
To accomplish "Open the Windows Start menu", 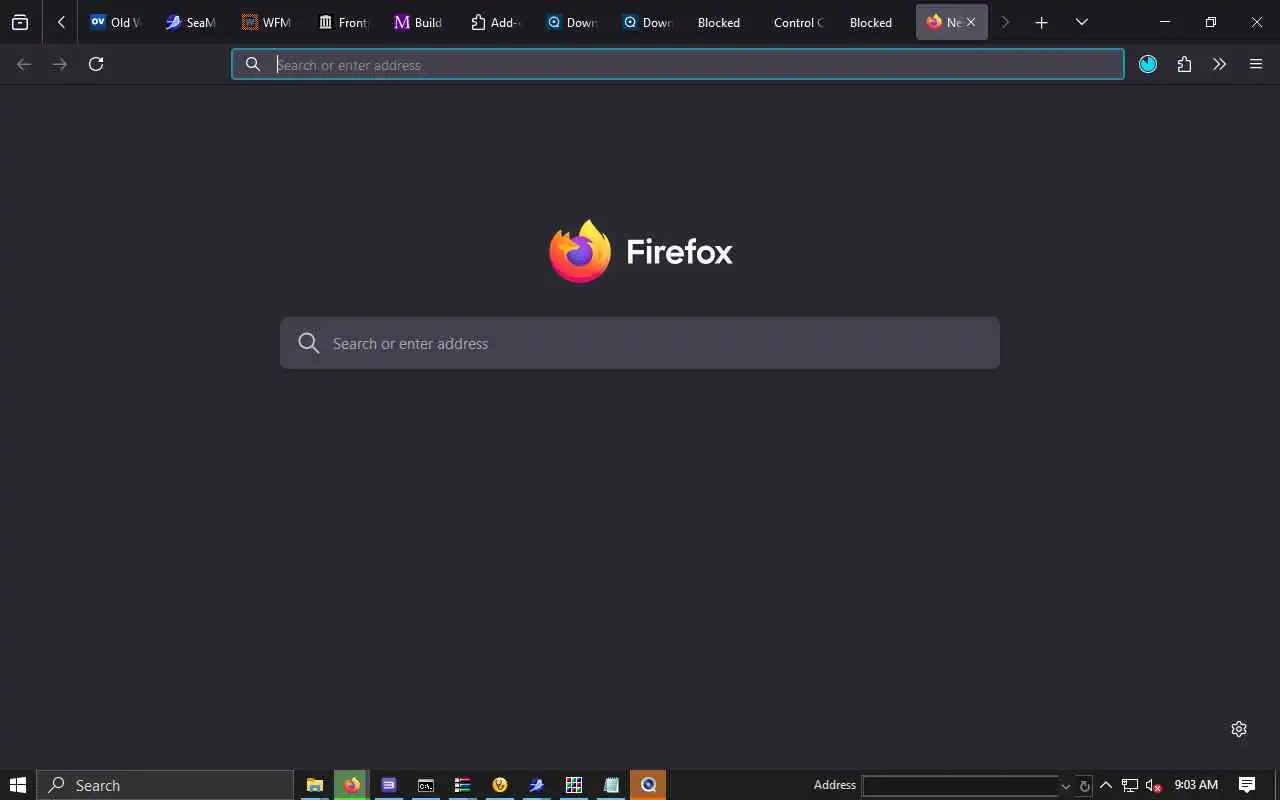I will coord(17,785).
